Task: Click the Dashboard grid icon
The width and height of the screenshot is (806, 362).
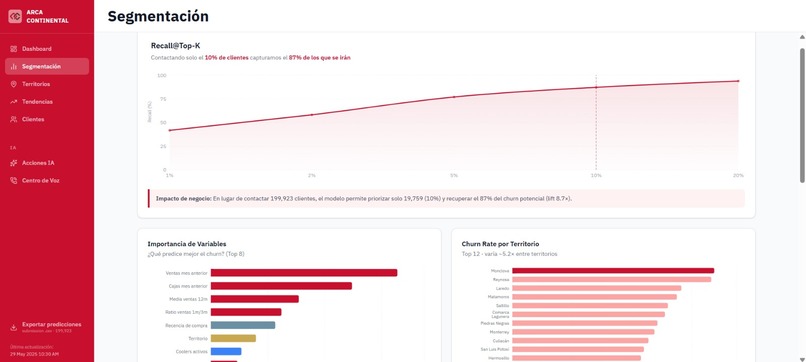Action: 14,49
